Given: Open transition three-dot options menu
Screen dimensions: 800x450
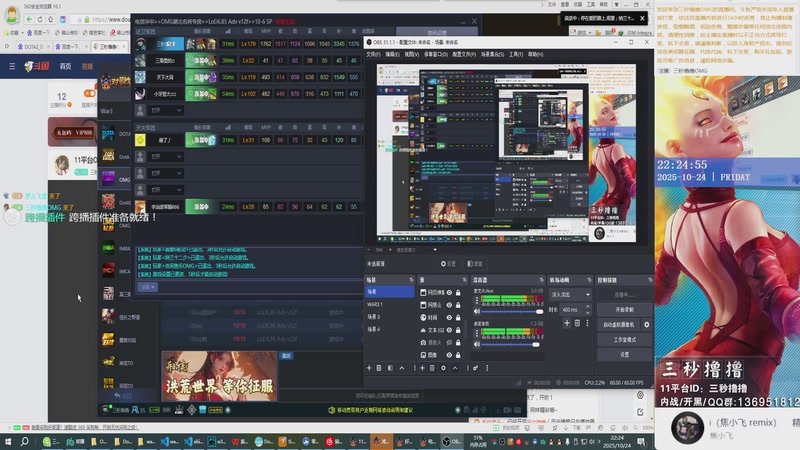Looking at the screenshot, I should (x=587, y=323).
